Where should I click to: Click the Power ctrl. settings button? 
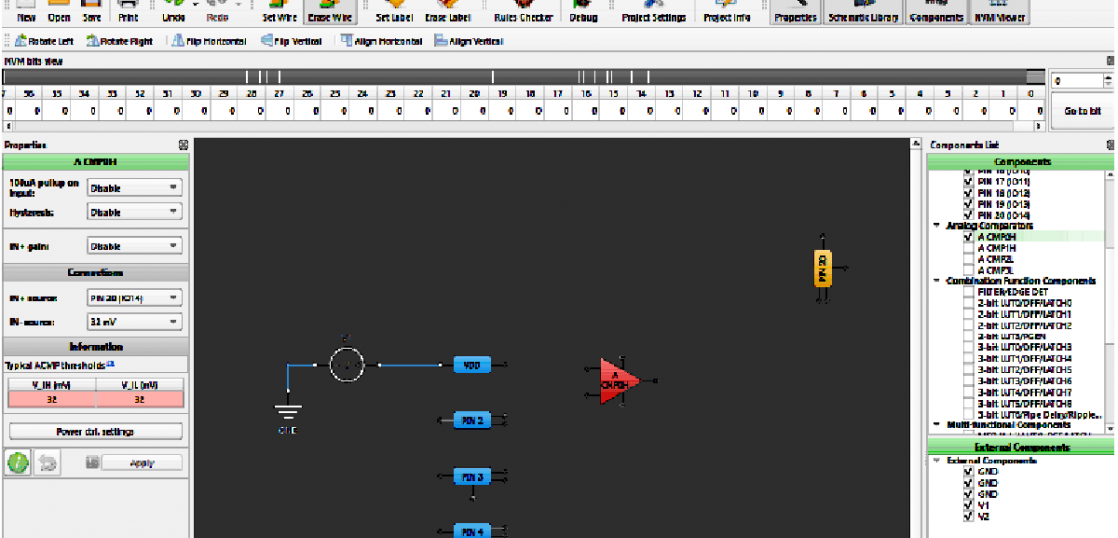click(x=96, y=432)
